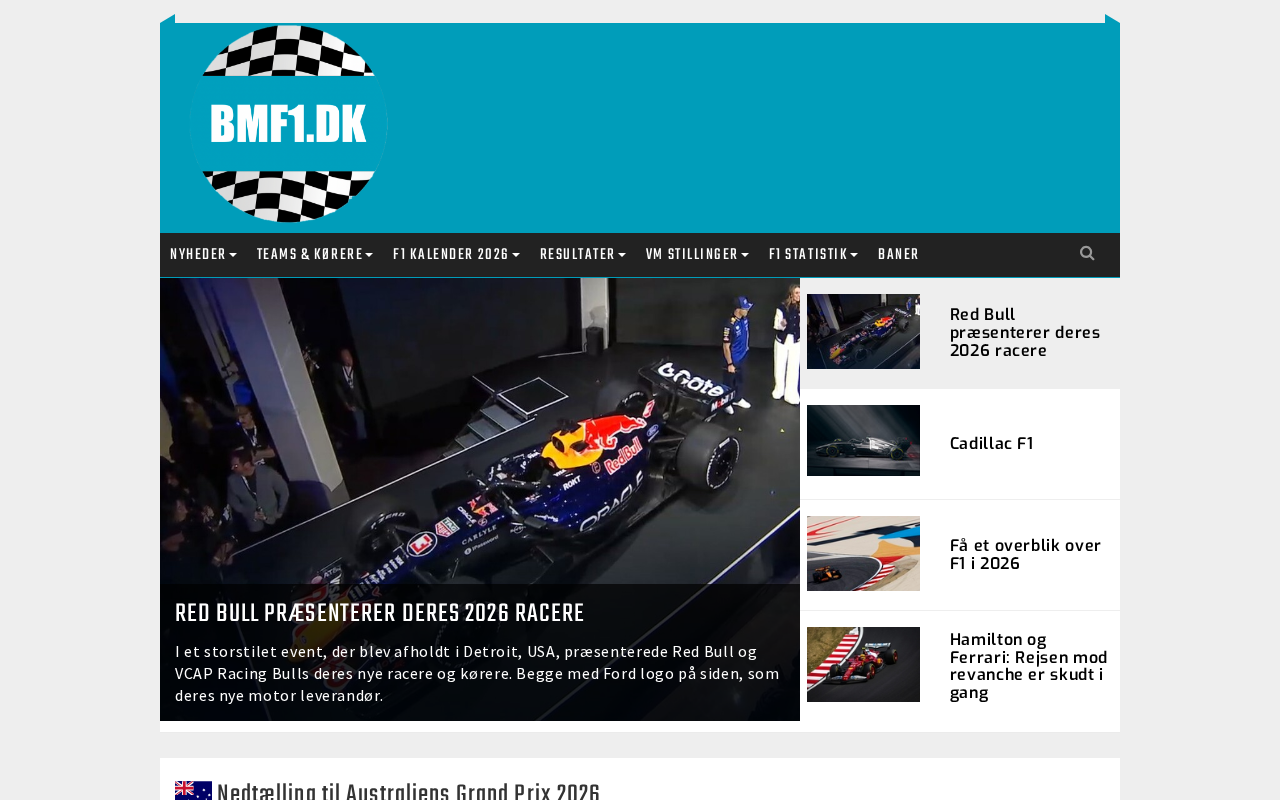1280x800 pixels.
Task: Go to the Baner menu item
Action: [x=898, y=255]
